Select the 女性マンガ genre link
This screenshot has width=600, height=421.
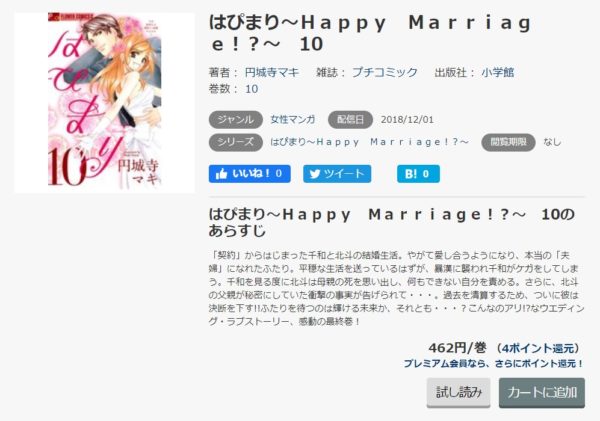(x=293, y=119)
